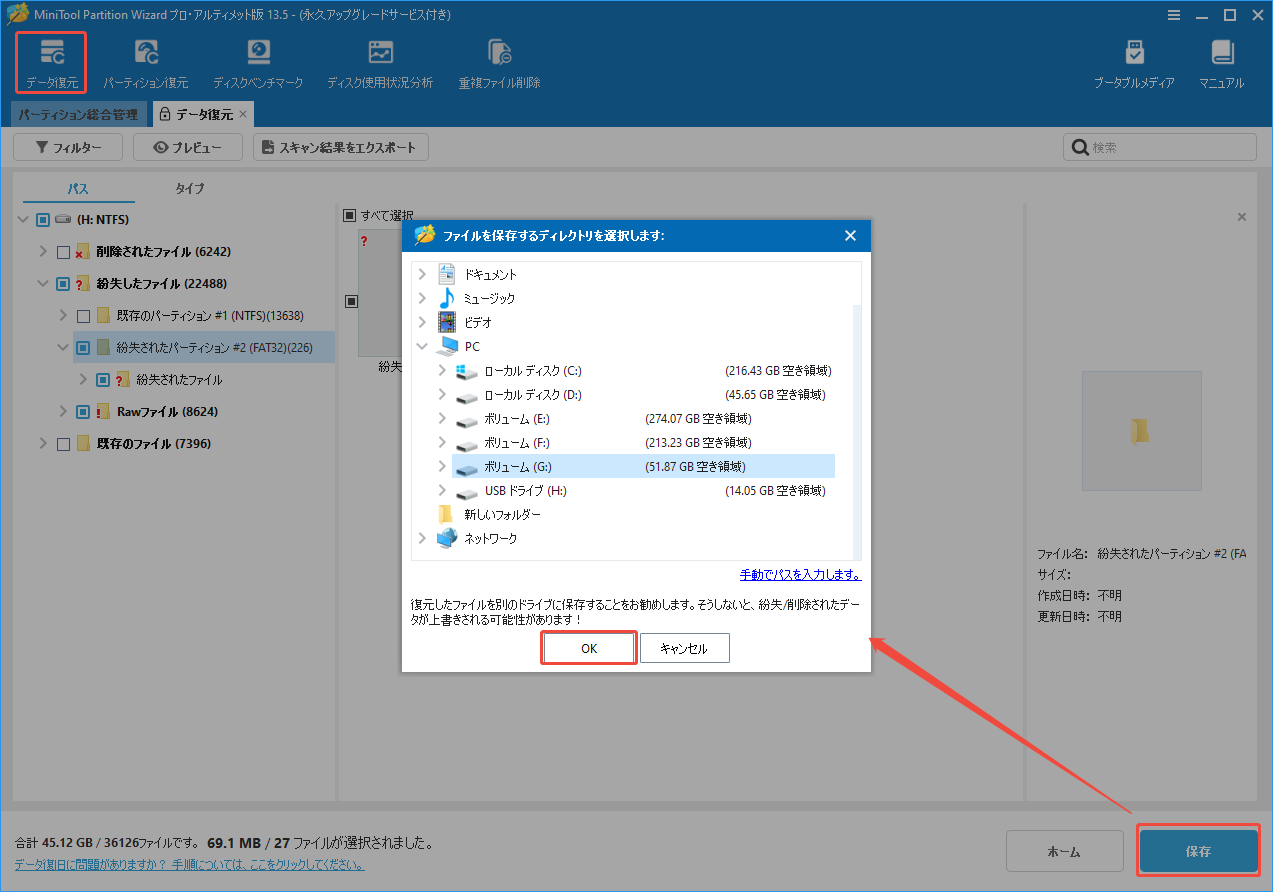Start 重複ファイル削除 tool

click(x=498, y=60)
